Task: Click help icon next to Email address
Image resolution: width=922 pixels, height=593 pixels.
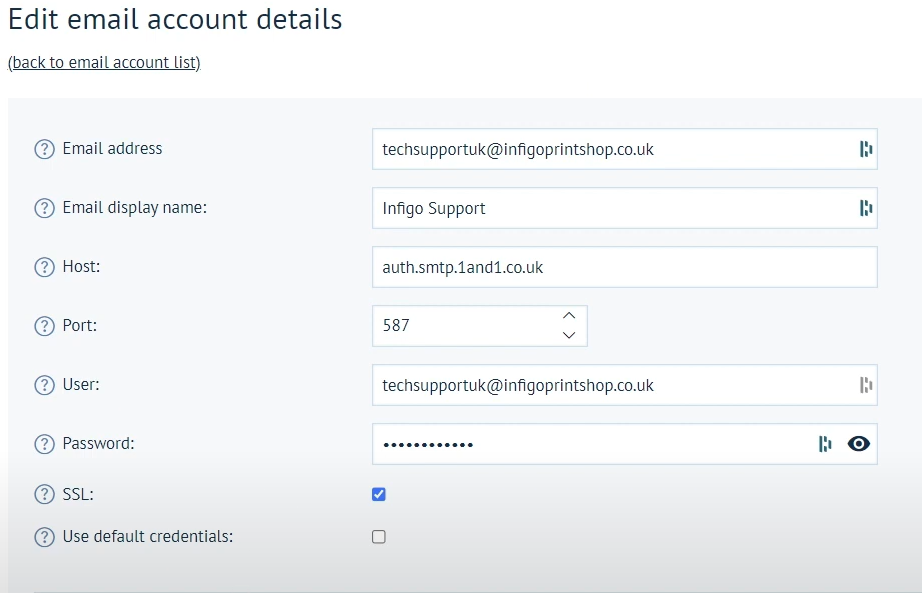Action: click(44, 149)
